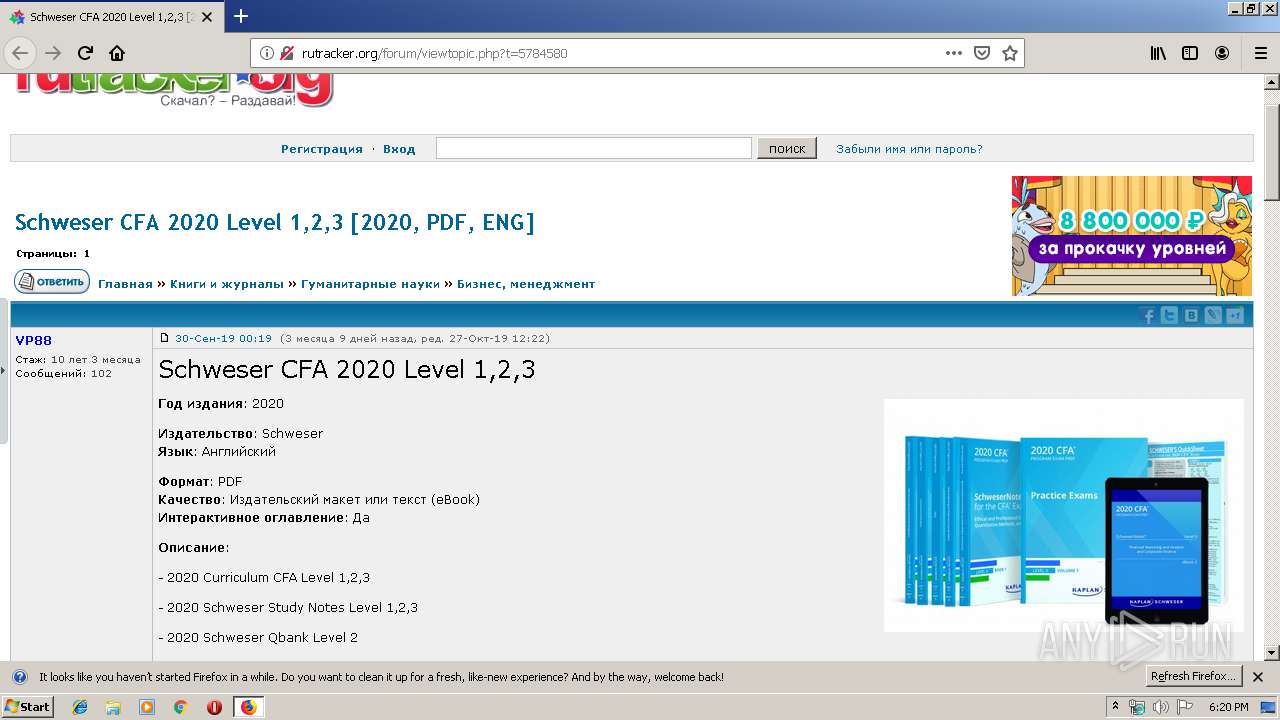The height and width of the screenshot is (720, 1280).
Task: Click the page scrollbar down arrow
Action: 1272,653
